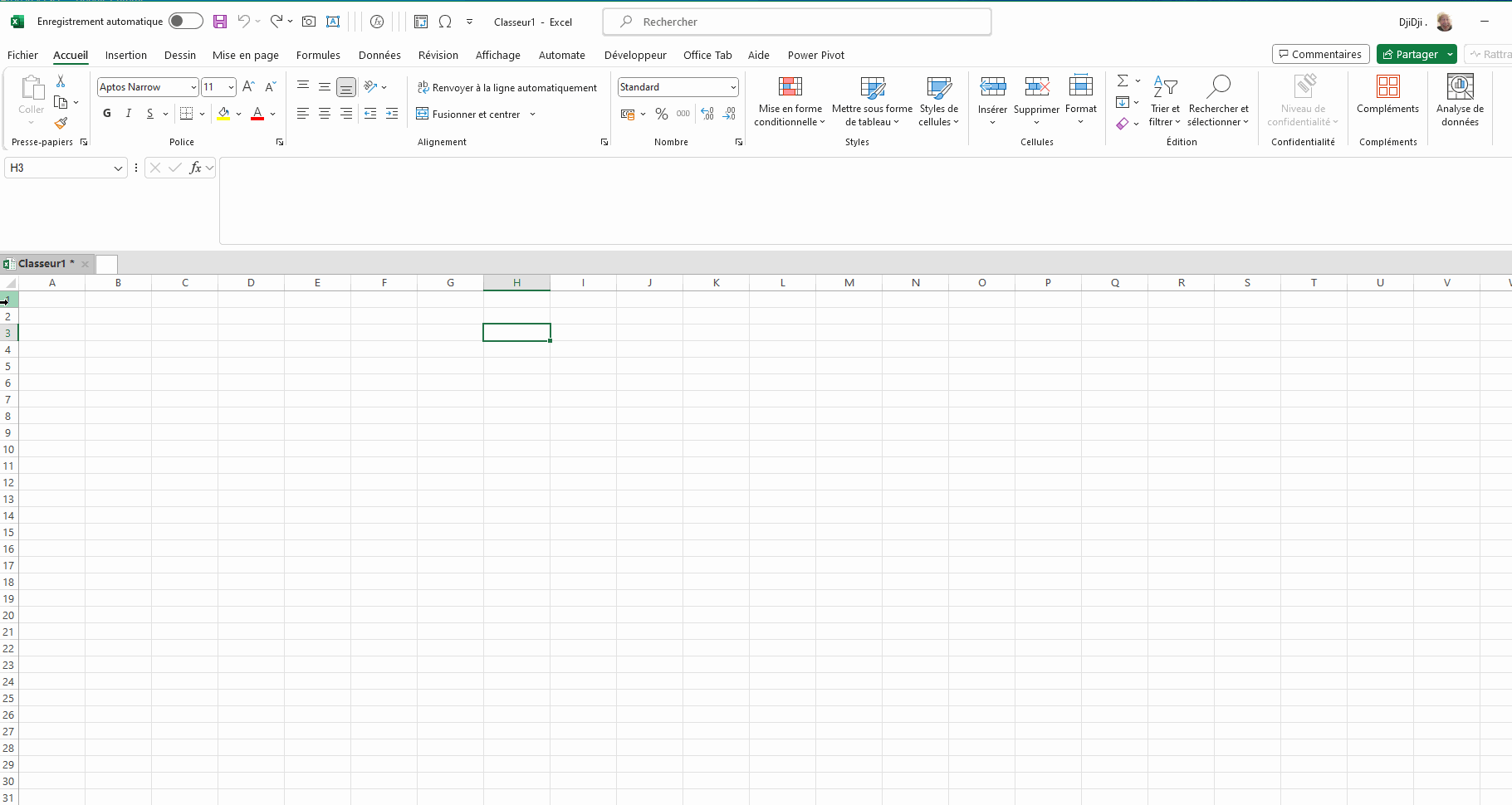Toggle Enregistrement automatique switch
Screen dimensions: 1512x805
click(185, 22)
